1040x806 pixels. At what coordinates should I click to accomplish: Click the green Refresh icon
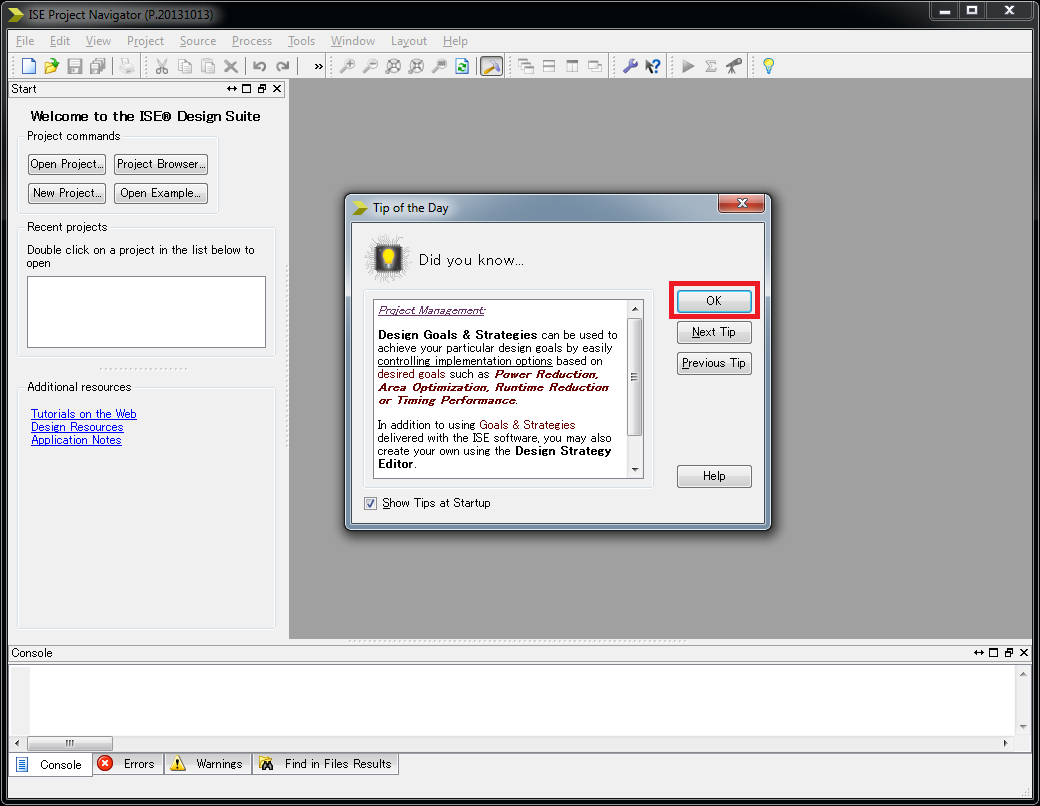[x=462, y=66]
